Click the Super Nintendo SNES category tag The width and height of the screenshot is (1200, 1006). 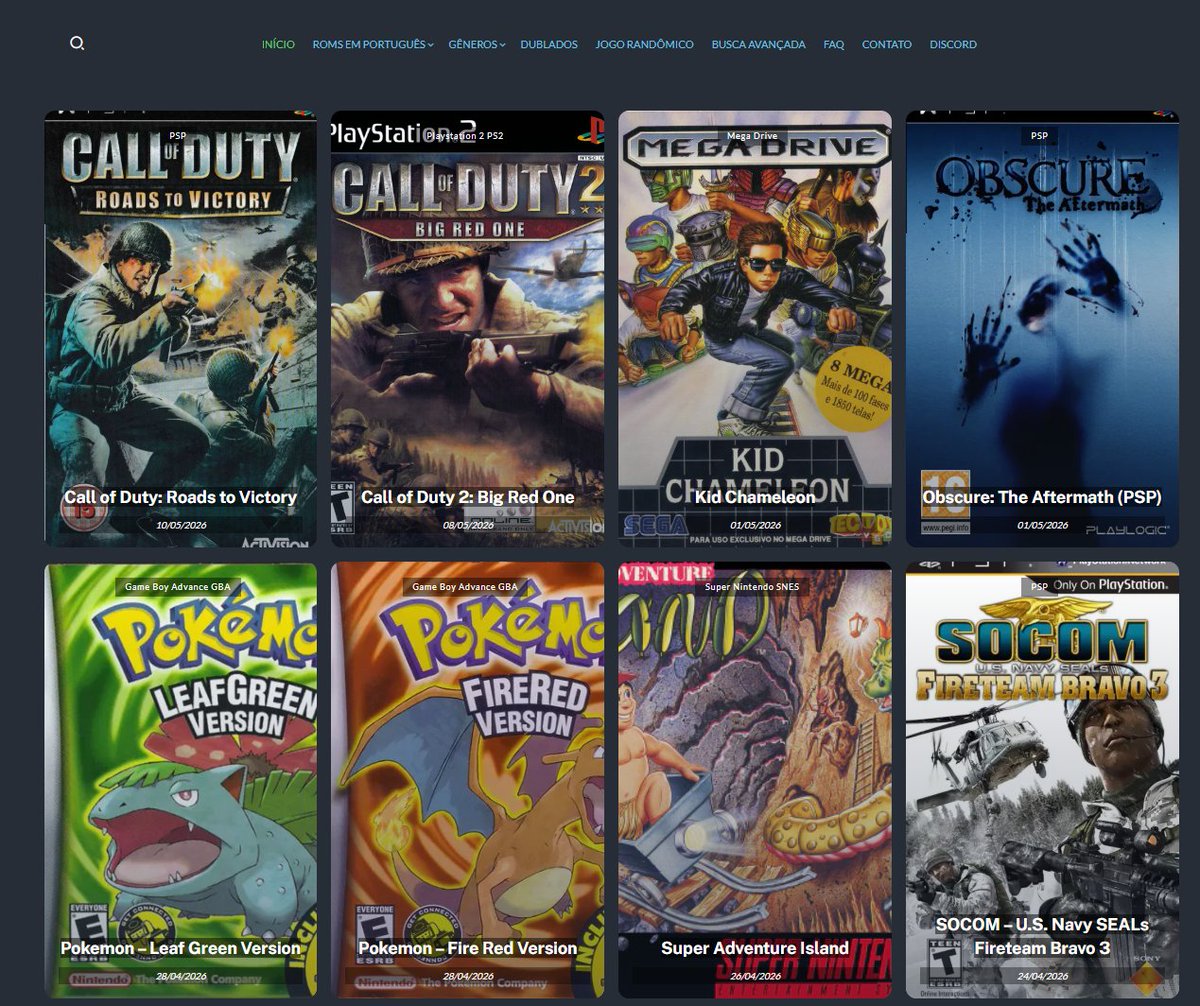point(752,587)
